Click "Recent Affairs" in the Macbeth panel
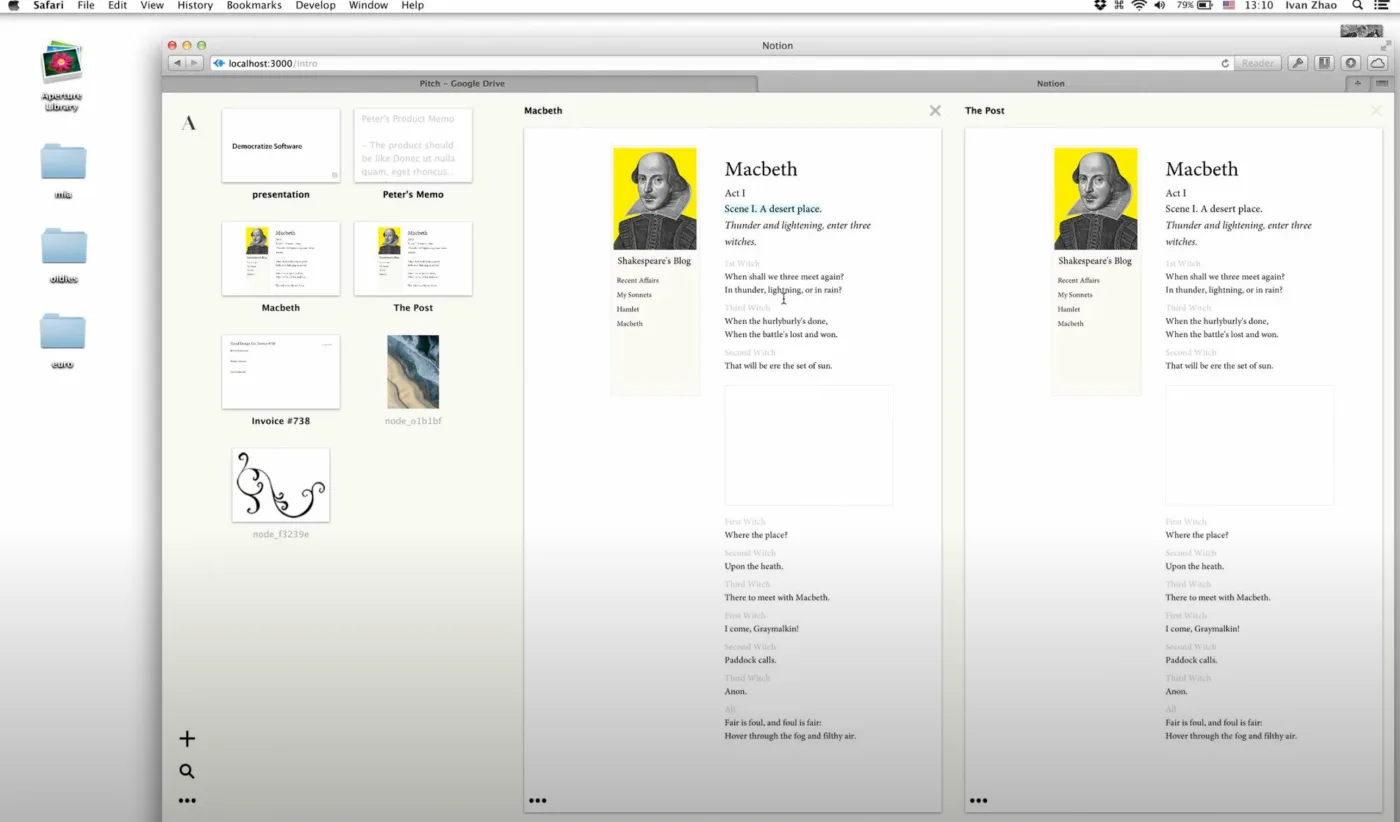Viewport: 1400px width, 822px height. pos(638,281)
